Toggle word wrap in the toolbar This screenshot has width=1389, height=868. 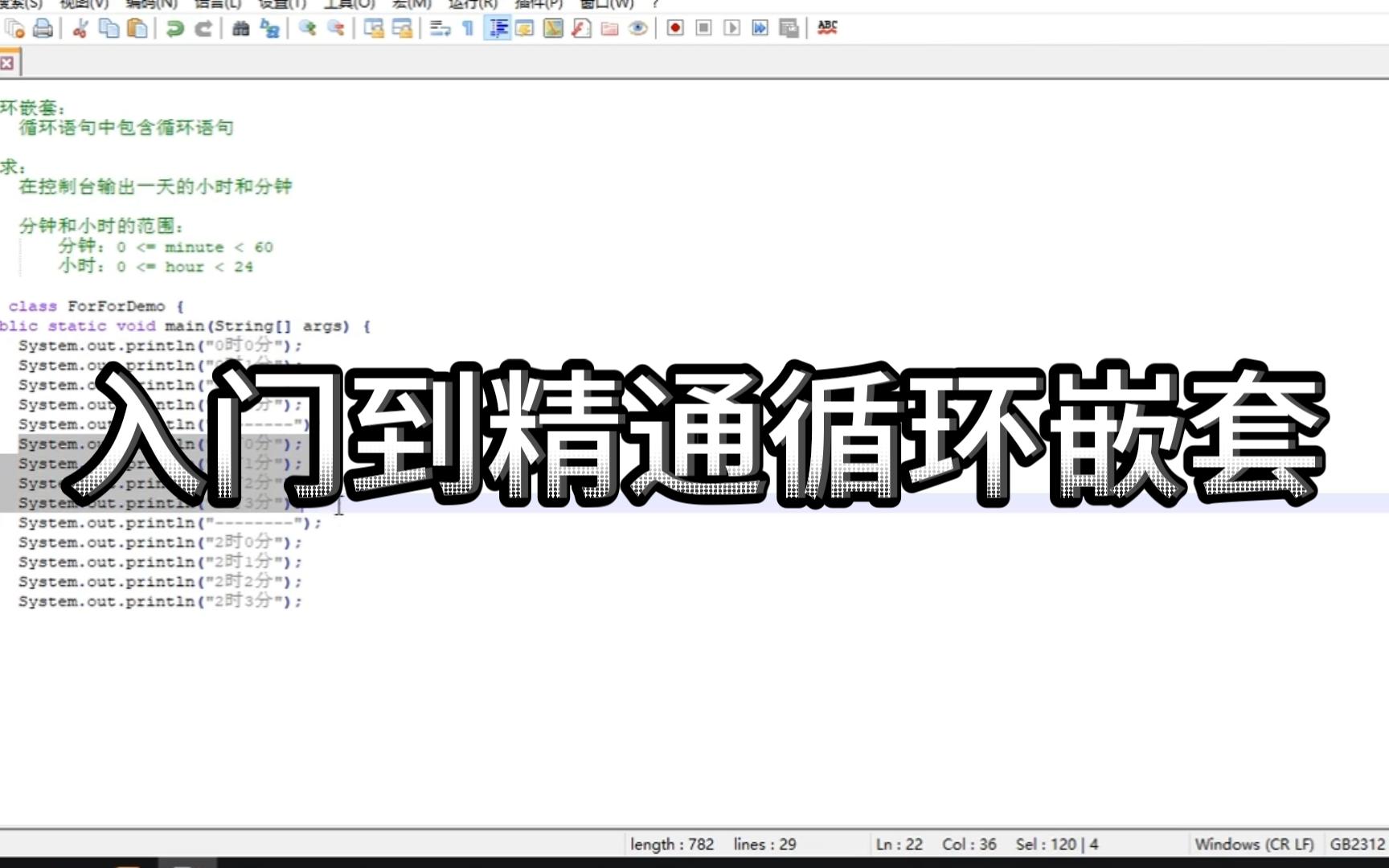tap(440, 29)
